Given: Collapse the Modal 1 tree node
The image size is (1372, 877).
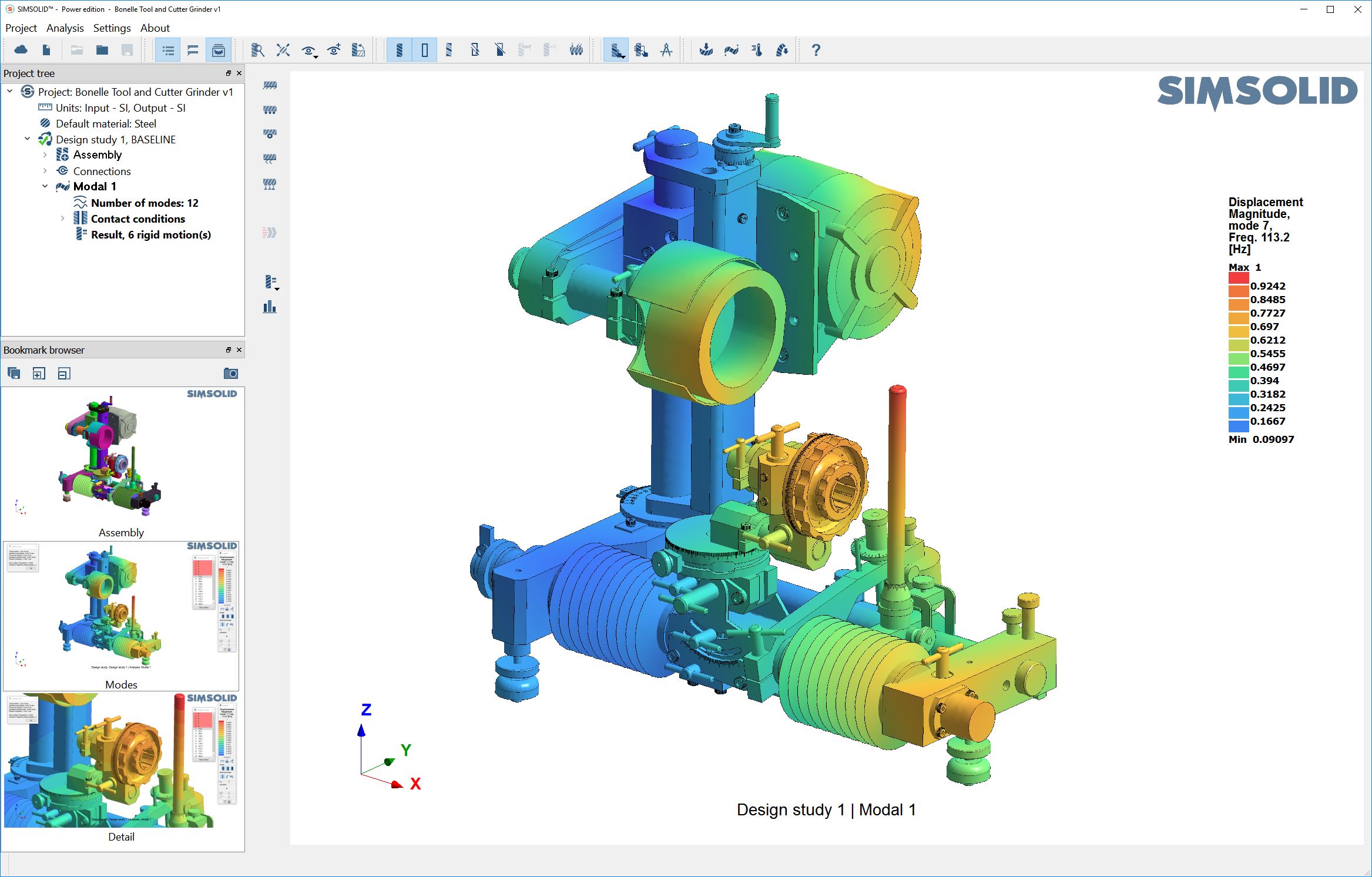Looking at the screenshot, I should pyautogui.click(x=45, y=186).
